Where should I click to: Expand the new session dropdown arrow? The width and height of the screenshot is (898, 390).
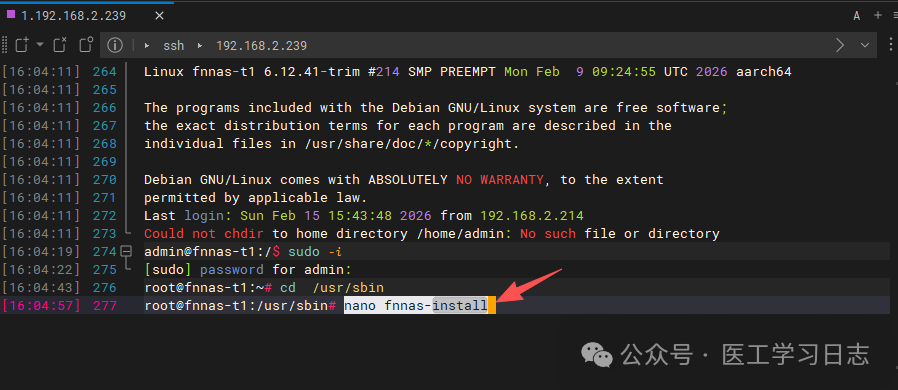click(40, 44)
